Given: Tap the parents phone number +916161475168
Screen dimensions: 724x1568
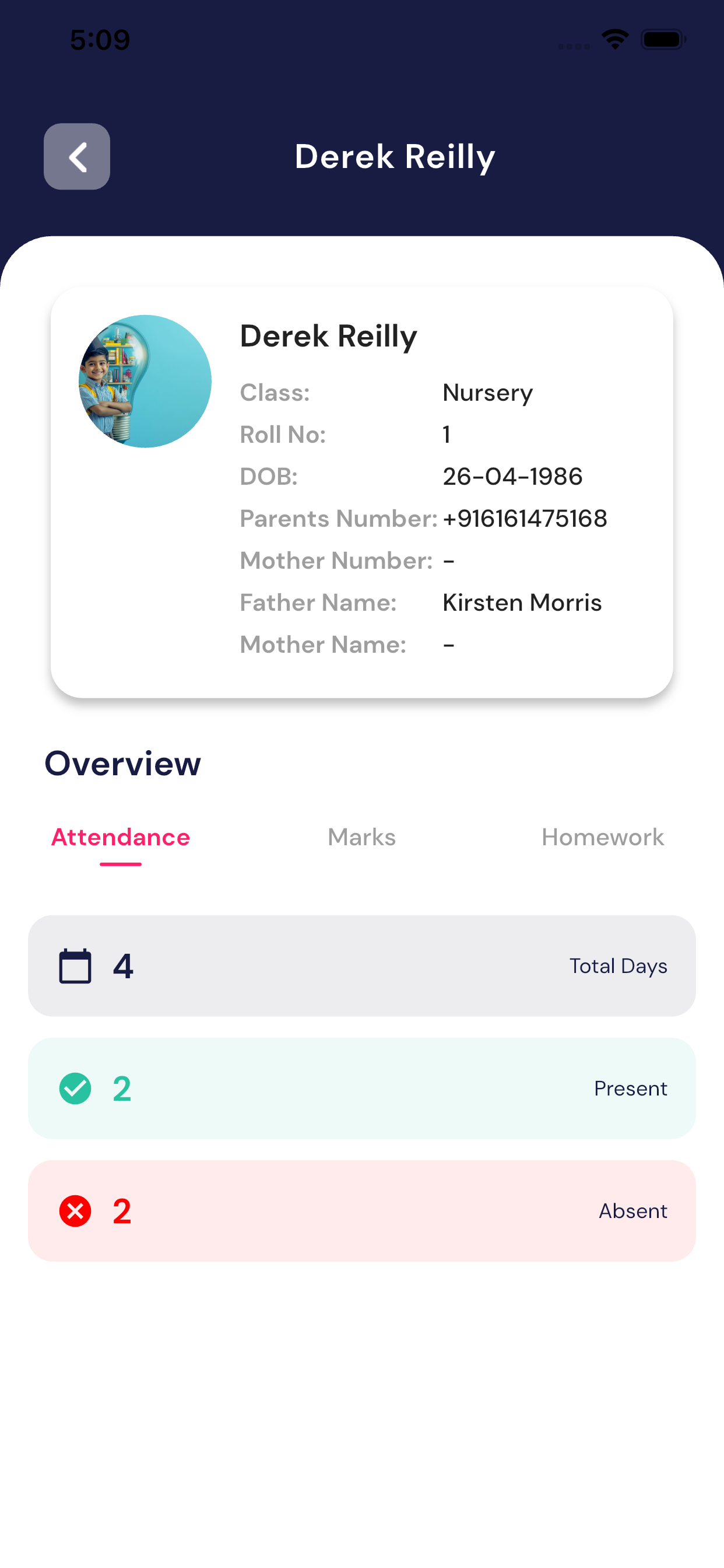Looking at the screenshot, I should coord(525,519).
